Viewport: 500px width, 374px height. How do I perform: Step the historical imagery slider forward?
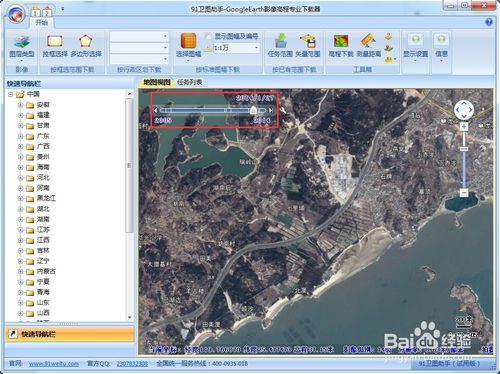(271, 110)
